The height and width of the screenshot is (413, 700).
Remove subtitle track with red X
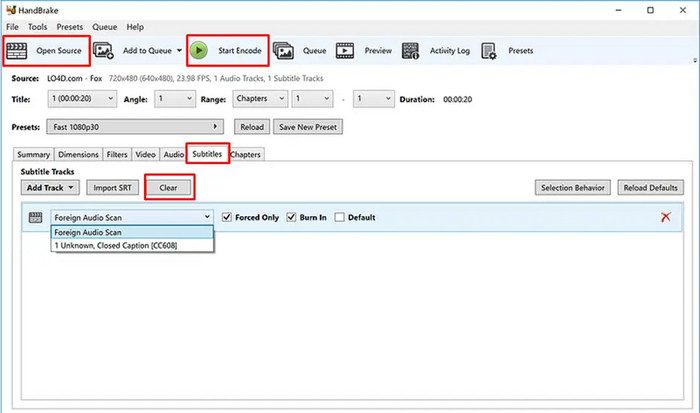tap(666, 217)
